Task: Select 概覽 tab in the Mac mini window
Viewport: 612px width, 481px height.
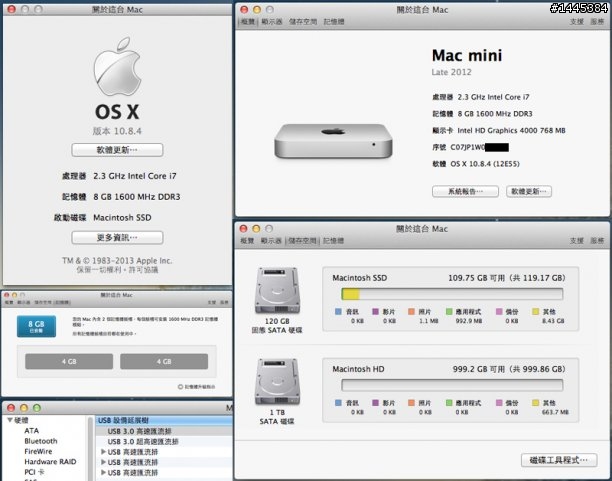Action: pos(247,21)
